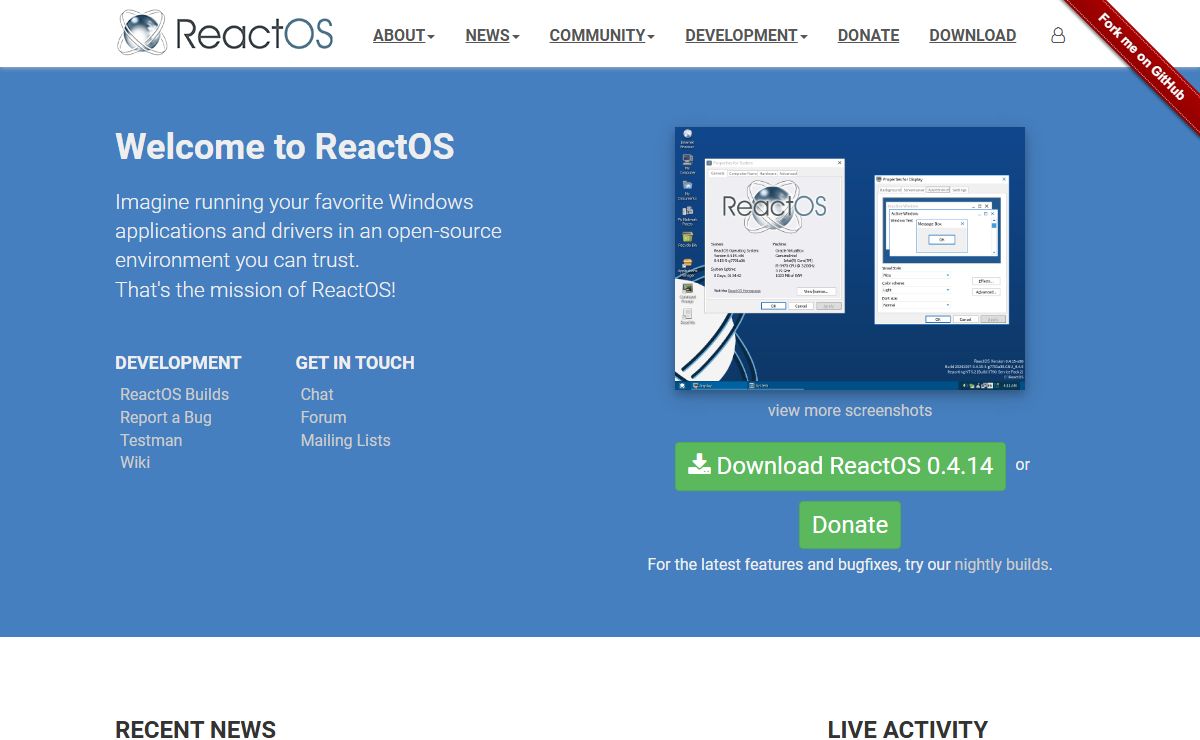Open the DONATE menu item

(868, 35)
